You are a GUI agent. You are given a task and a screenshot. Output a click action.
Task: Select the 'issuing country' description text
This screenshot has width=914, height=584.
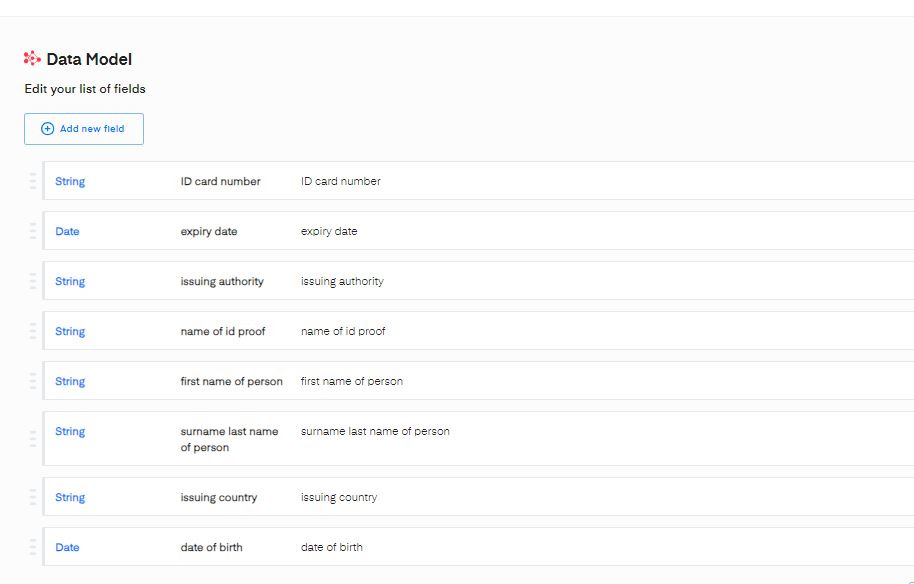coord(339,497)
